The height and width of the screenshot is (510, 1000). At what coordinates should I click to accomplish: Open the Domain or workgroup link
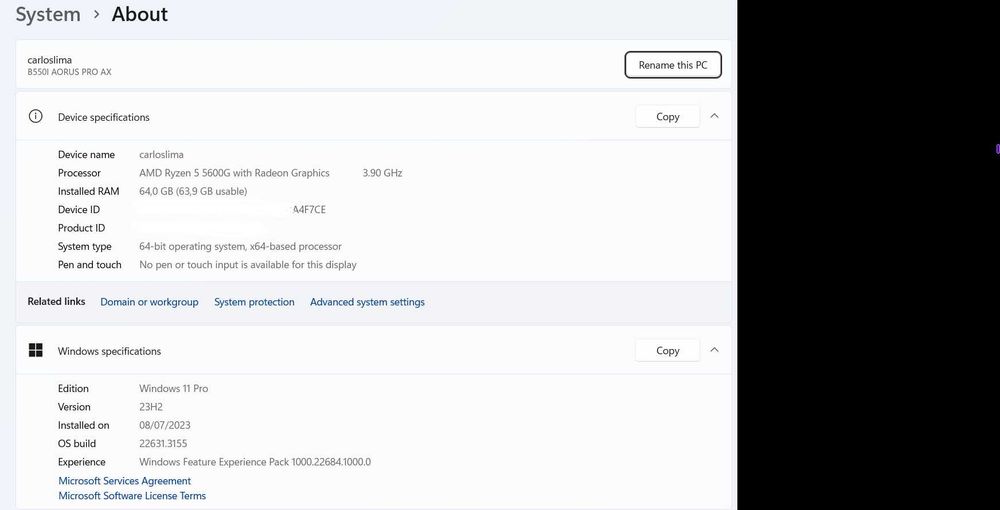149,302
